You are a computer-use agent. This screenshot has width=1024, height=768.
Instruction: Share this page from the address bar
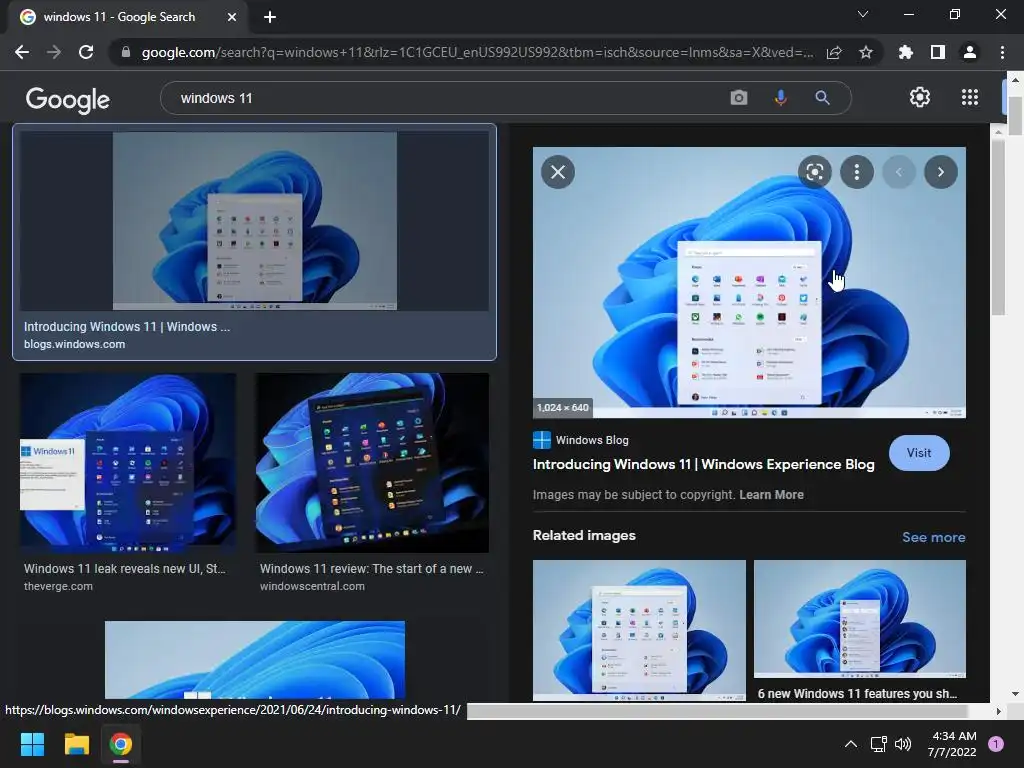[834, 52]
